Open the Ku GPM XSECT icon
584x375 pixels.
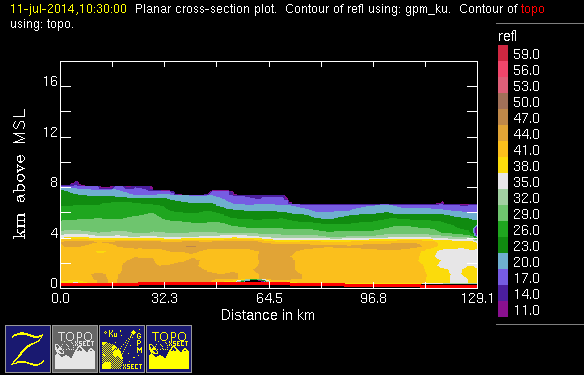click(122, 349)
